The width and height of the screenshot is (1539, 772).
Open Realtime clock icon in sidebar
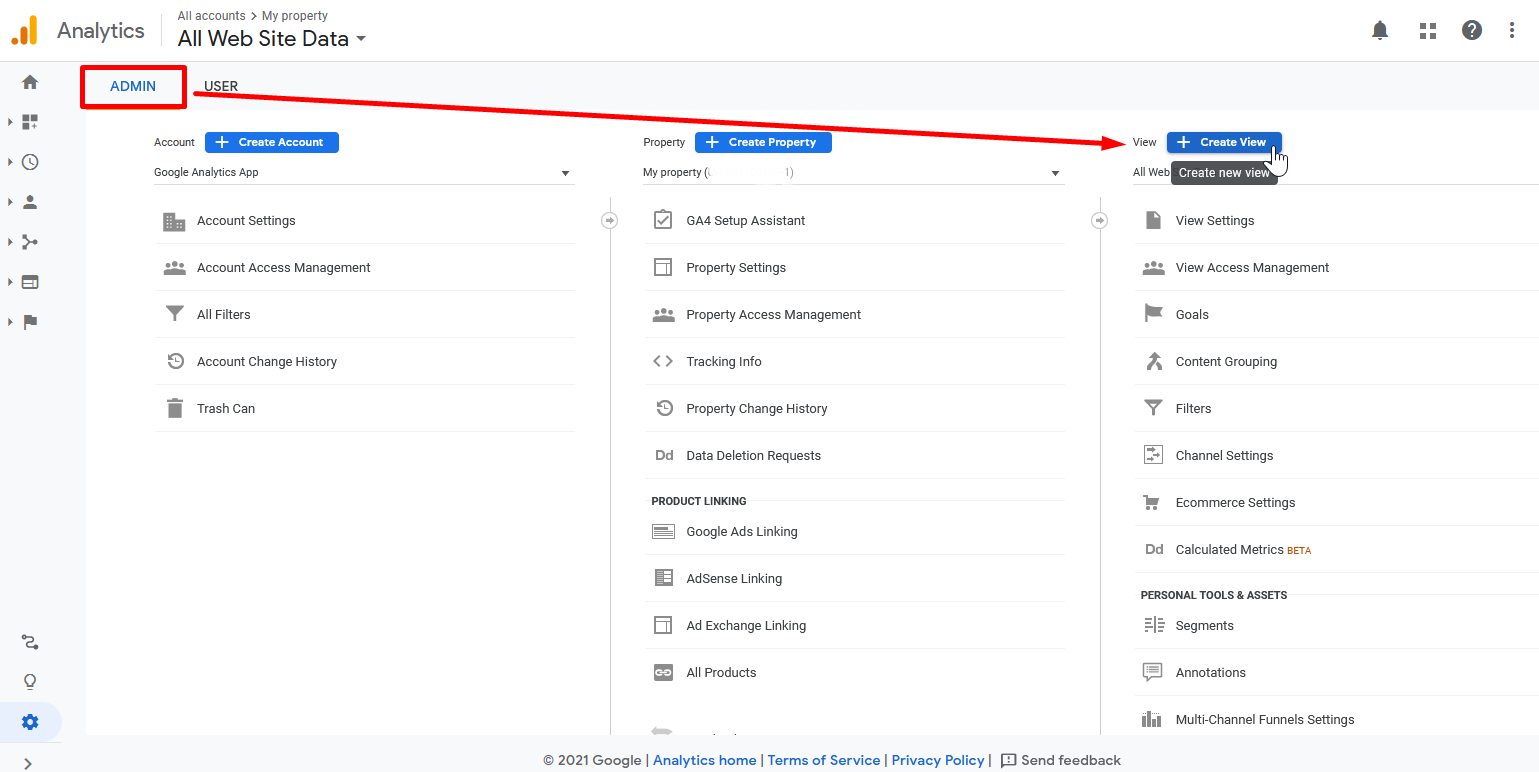click(30, 162)
